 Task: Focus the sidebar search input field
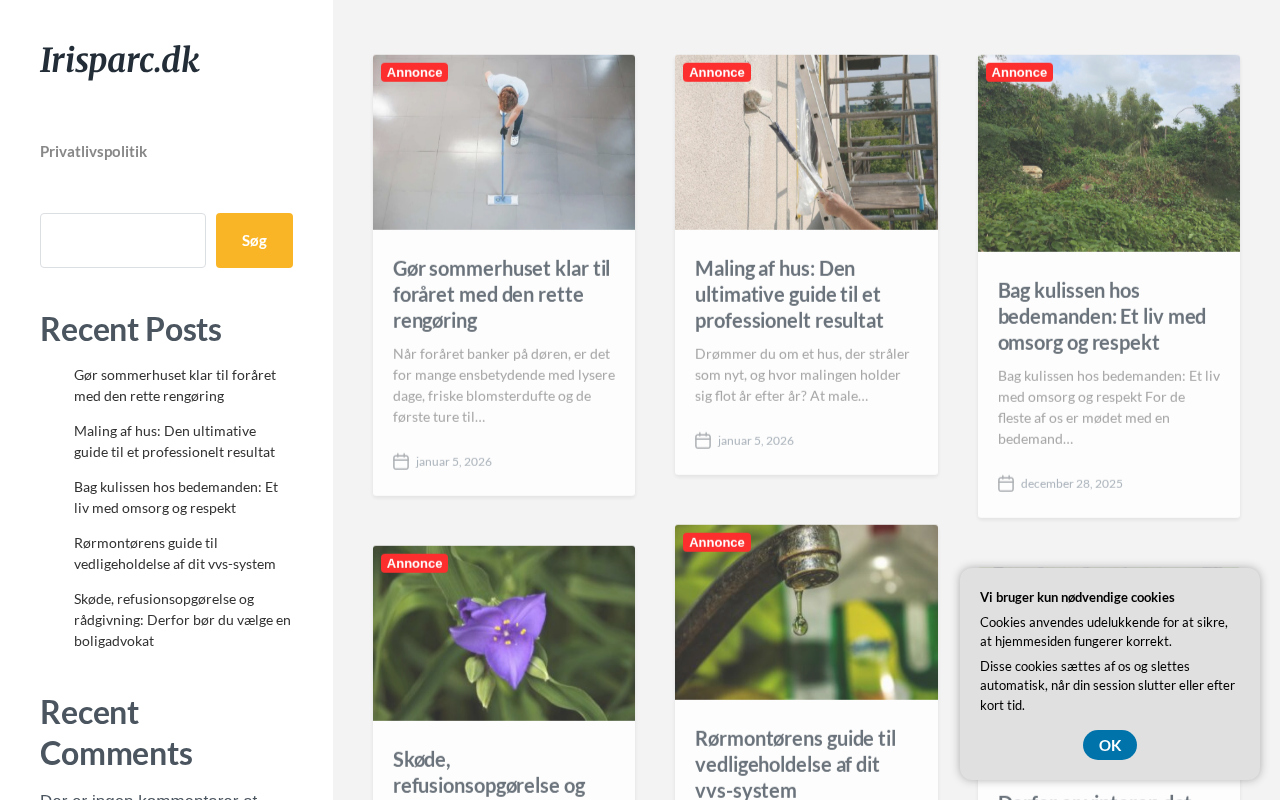(123, 240)
